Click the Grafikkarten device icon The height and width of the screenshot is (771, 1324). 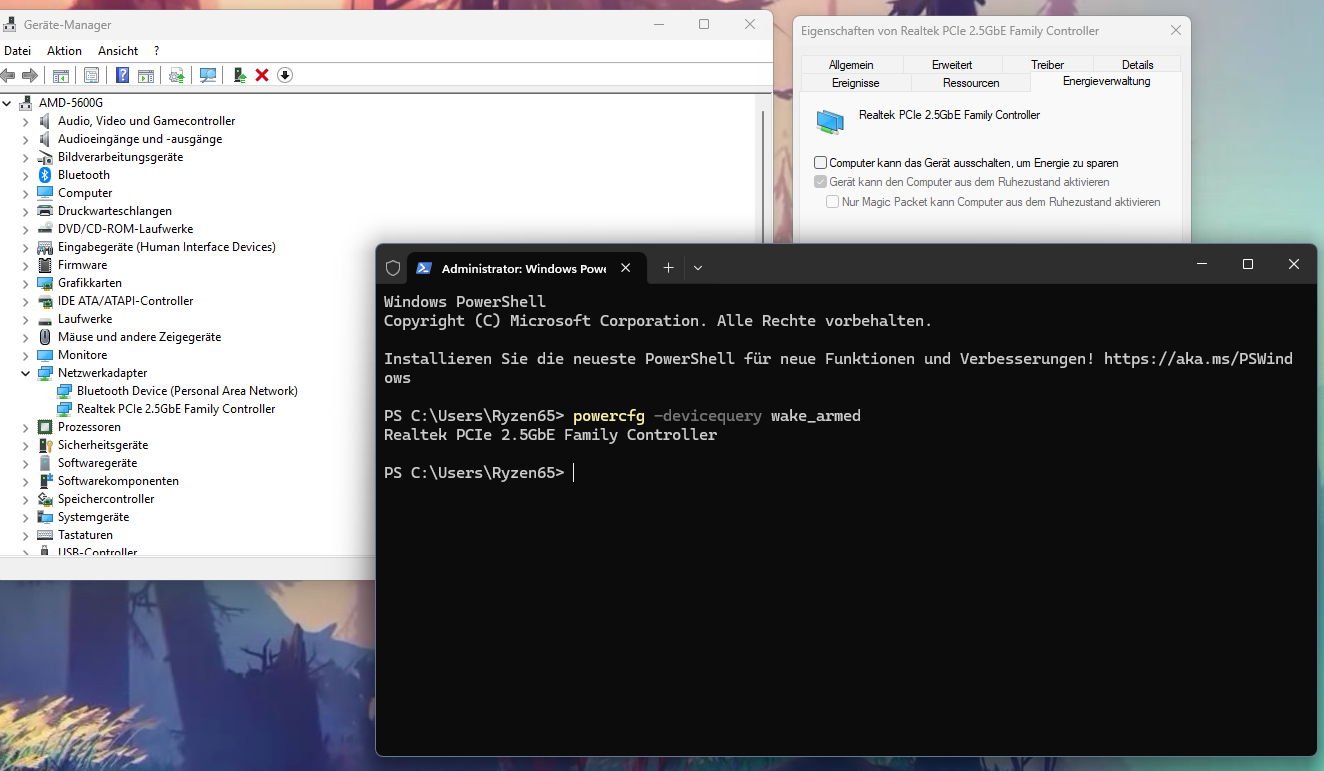[x=45, y=283]
